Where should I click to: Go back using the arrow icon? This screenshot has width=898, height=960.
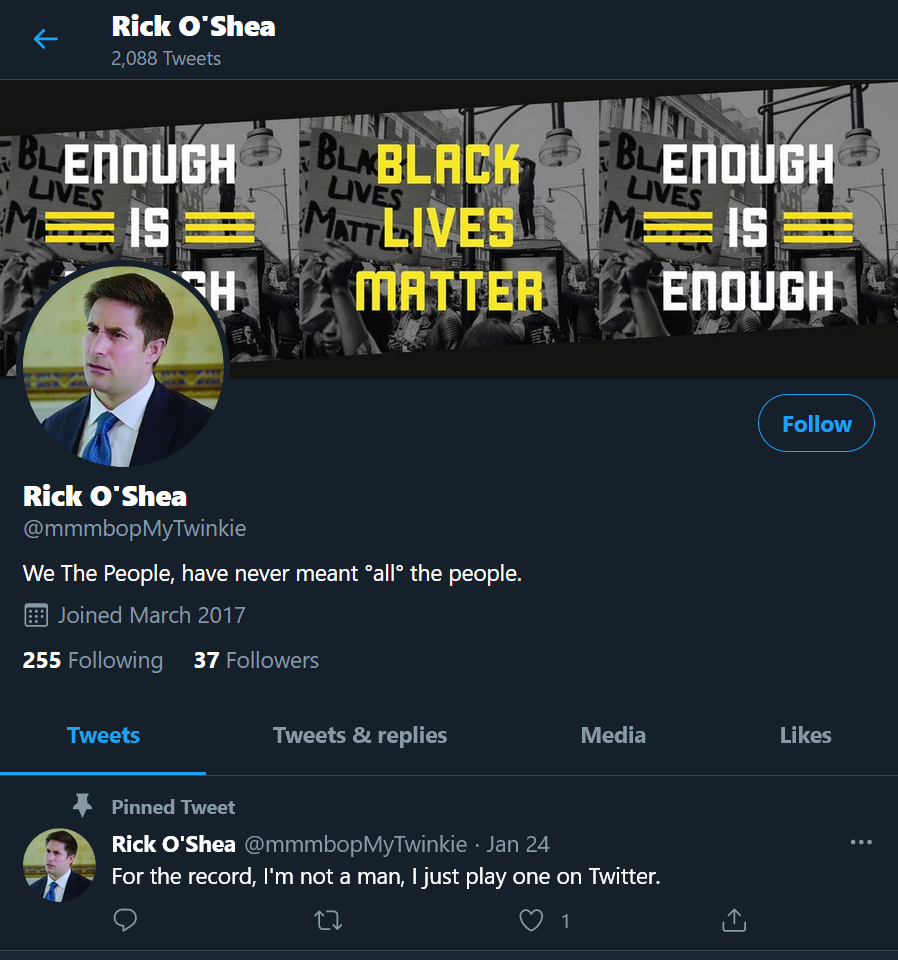click(45, 39)
